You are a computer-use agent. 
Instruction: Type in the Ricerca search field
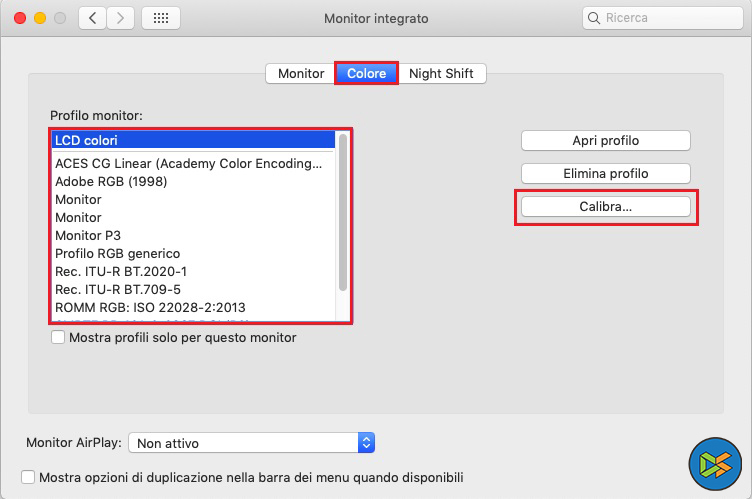[665, 18]
